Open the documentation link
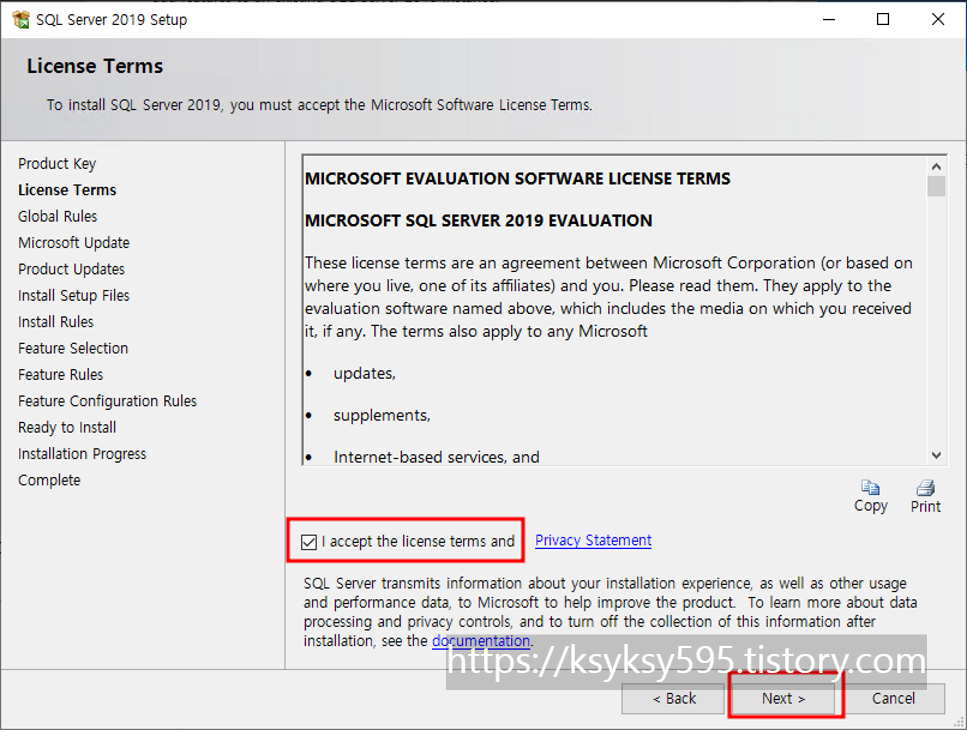 click(x=481, y=641)
